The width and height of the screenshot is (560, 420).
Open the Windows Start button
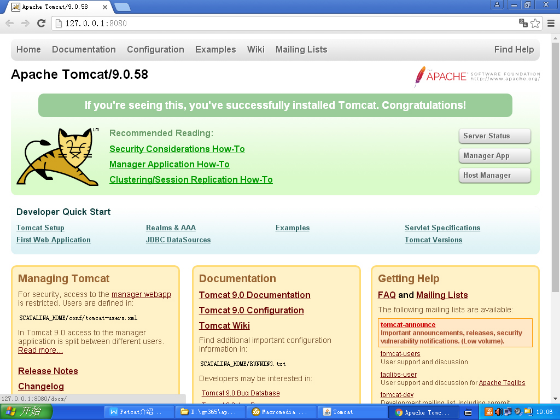(x=26, y=412)
